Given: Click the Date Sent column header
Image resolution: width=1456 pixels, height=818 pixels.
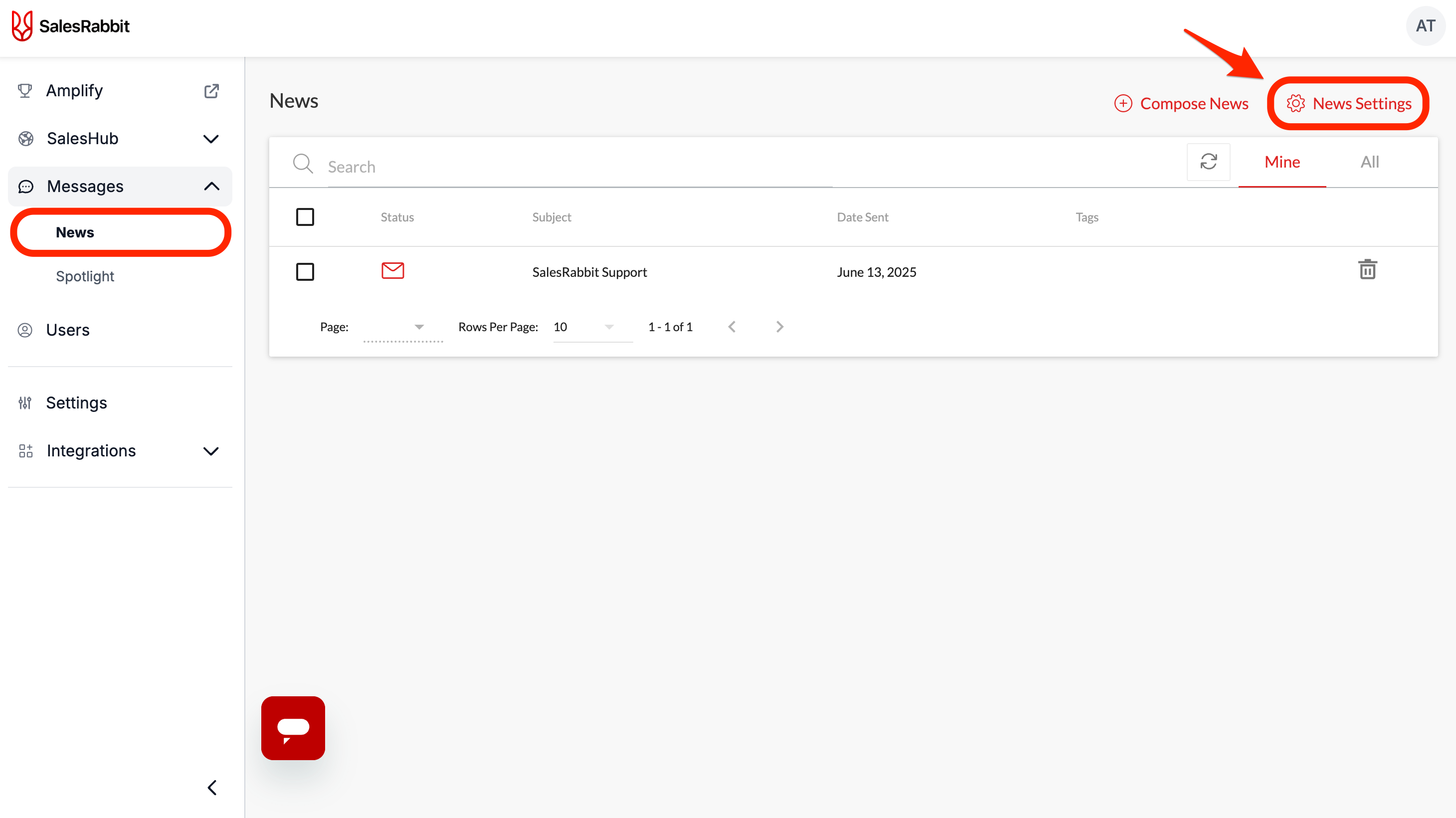Looking at the screenshot, I should click(x=863, y=217).
